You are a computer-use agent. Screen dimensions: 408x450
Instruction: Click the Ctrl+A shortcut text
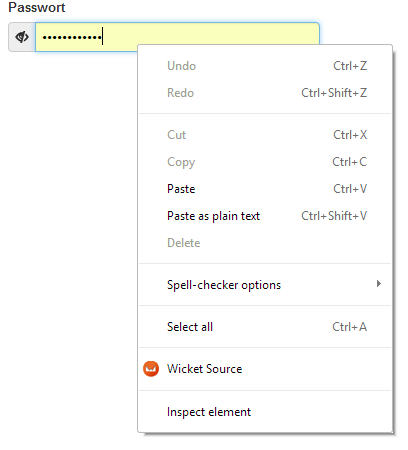pos(350,327)
